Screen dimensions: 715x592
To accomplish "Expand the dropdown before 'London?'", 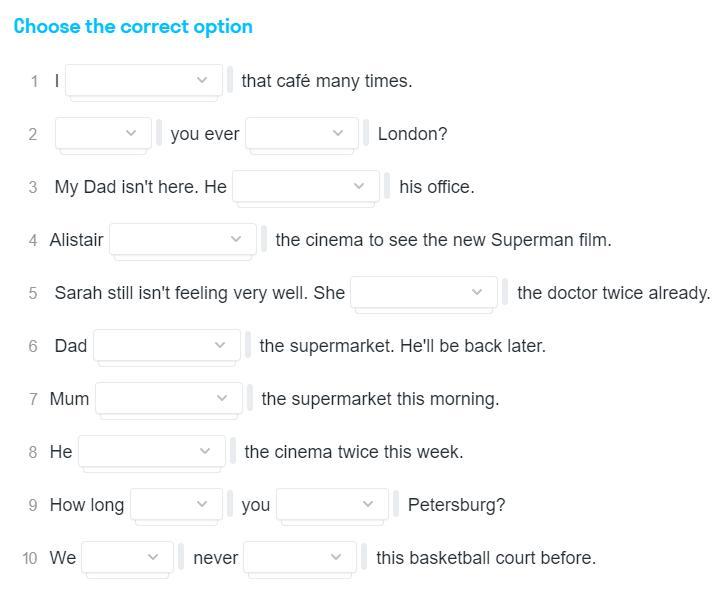I will pos(302,133).
